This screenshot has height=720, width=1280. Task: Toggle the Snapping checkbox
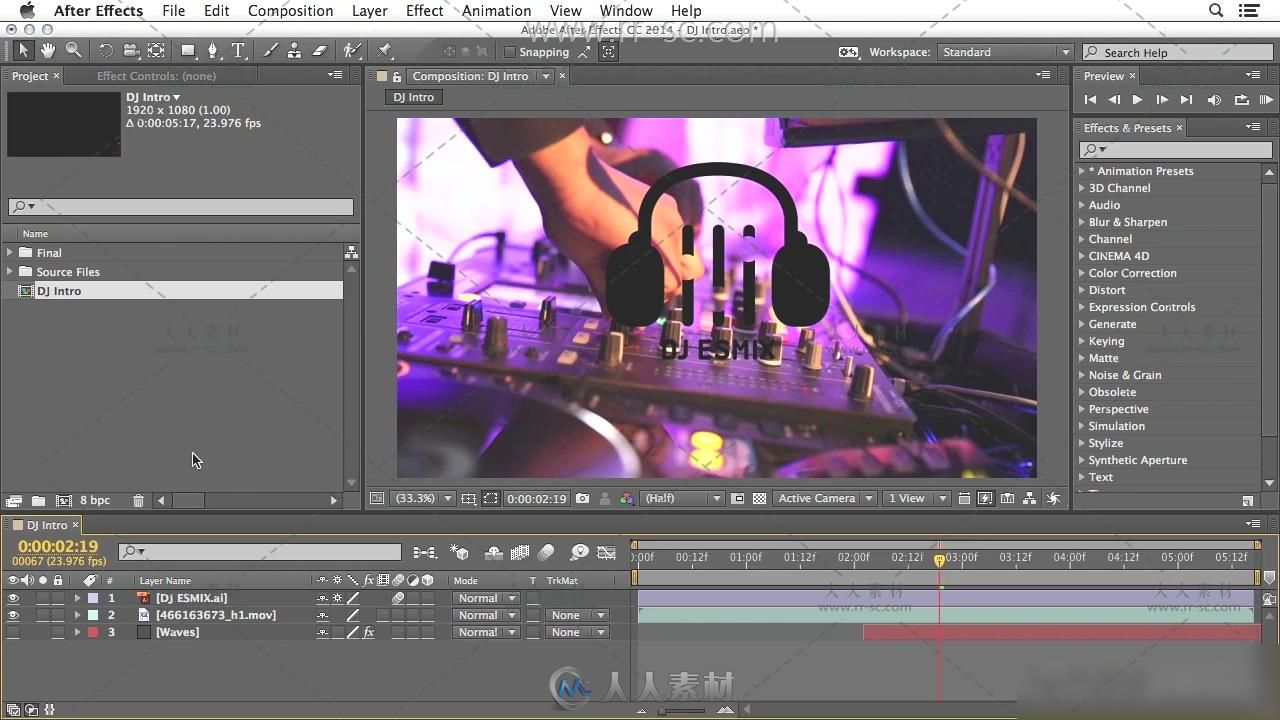click(x=509, y=52)
